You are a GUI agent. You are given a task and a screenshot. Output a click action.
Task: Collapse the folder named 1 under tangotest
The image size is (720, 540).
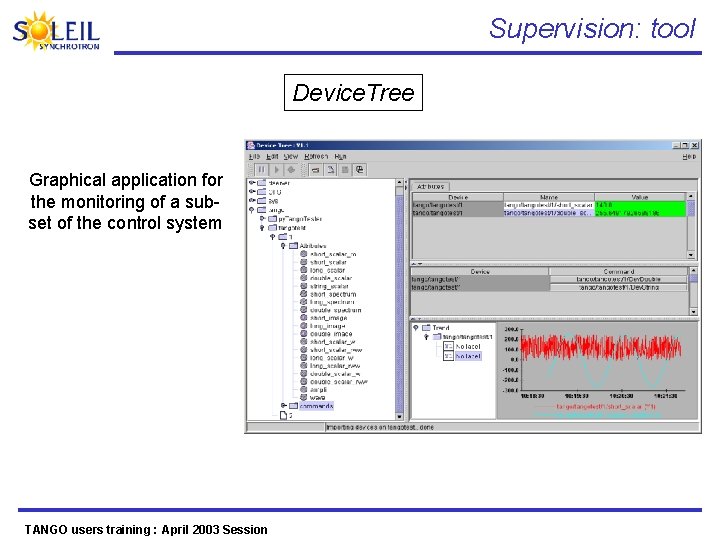coord(273,237)
